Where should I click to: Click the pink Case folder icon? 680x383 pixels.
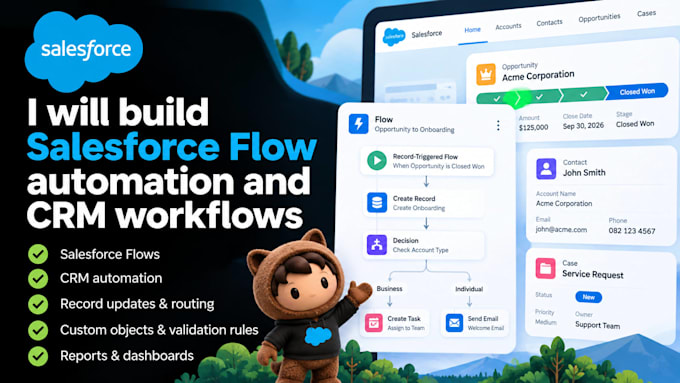pos(545,268)
